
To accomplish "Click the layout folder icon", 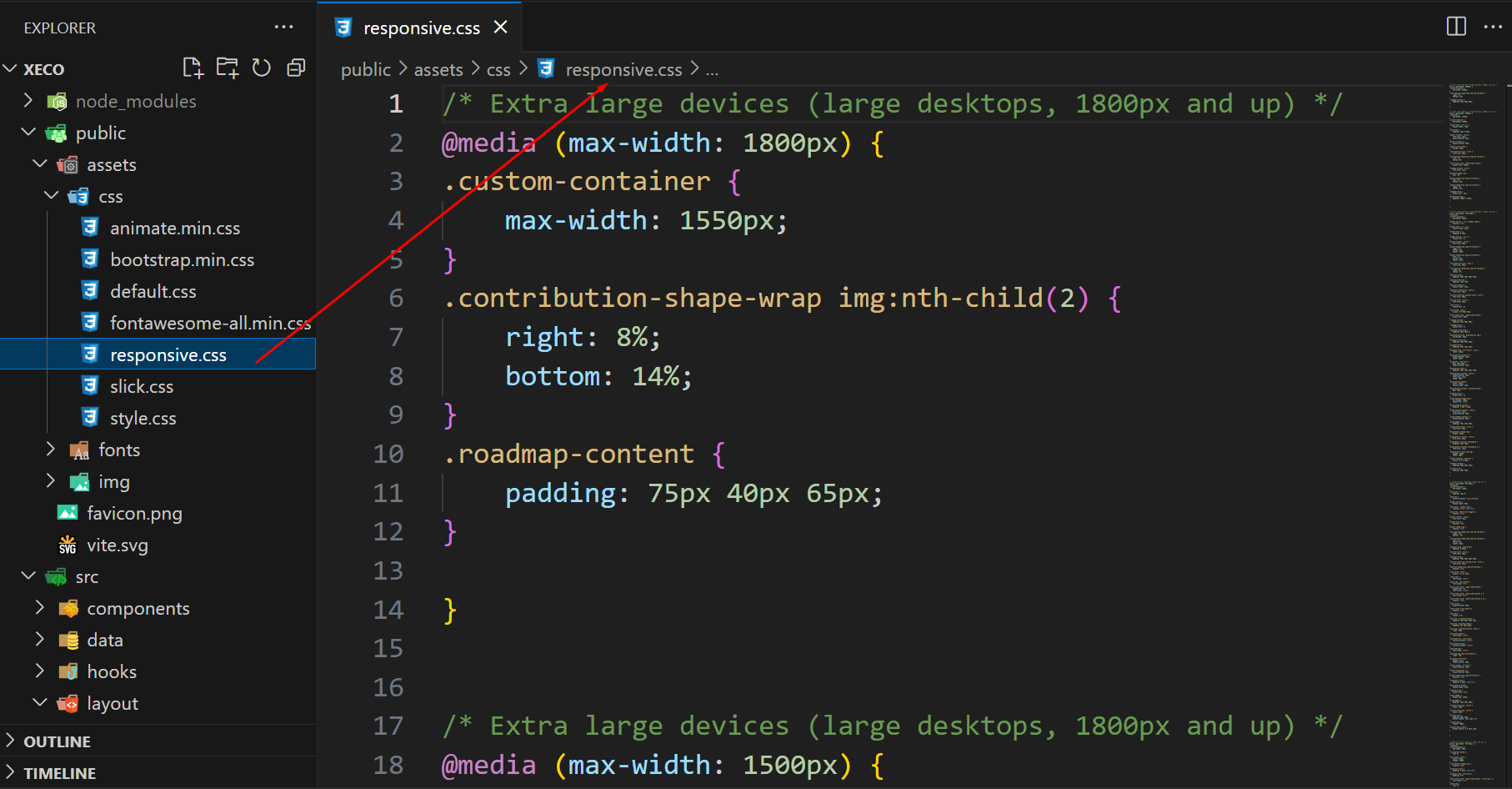I will [68, 704].
